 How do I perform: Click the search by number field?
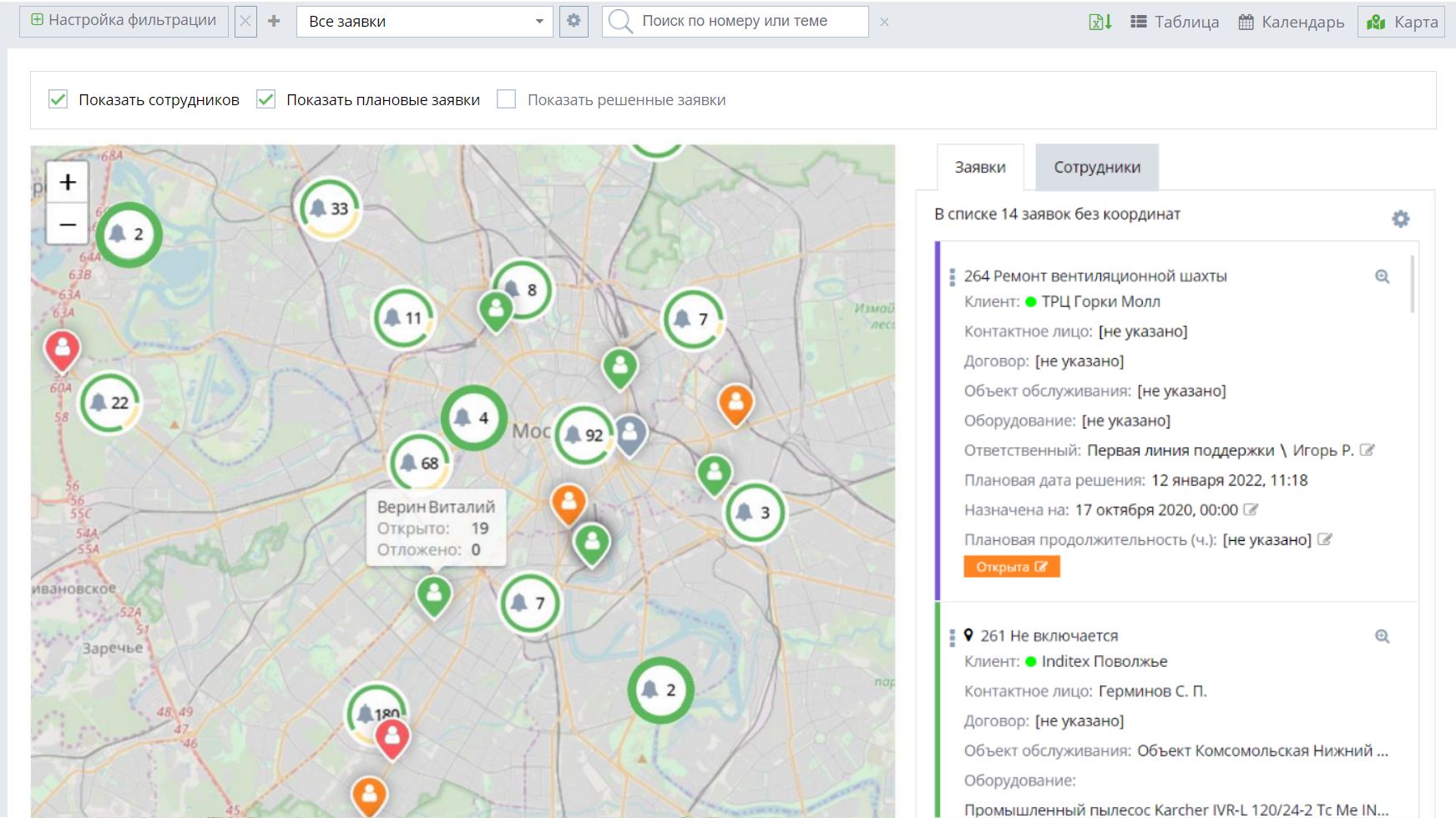click(735, 21)
